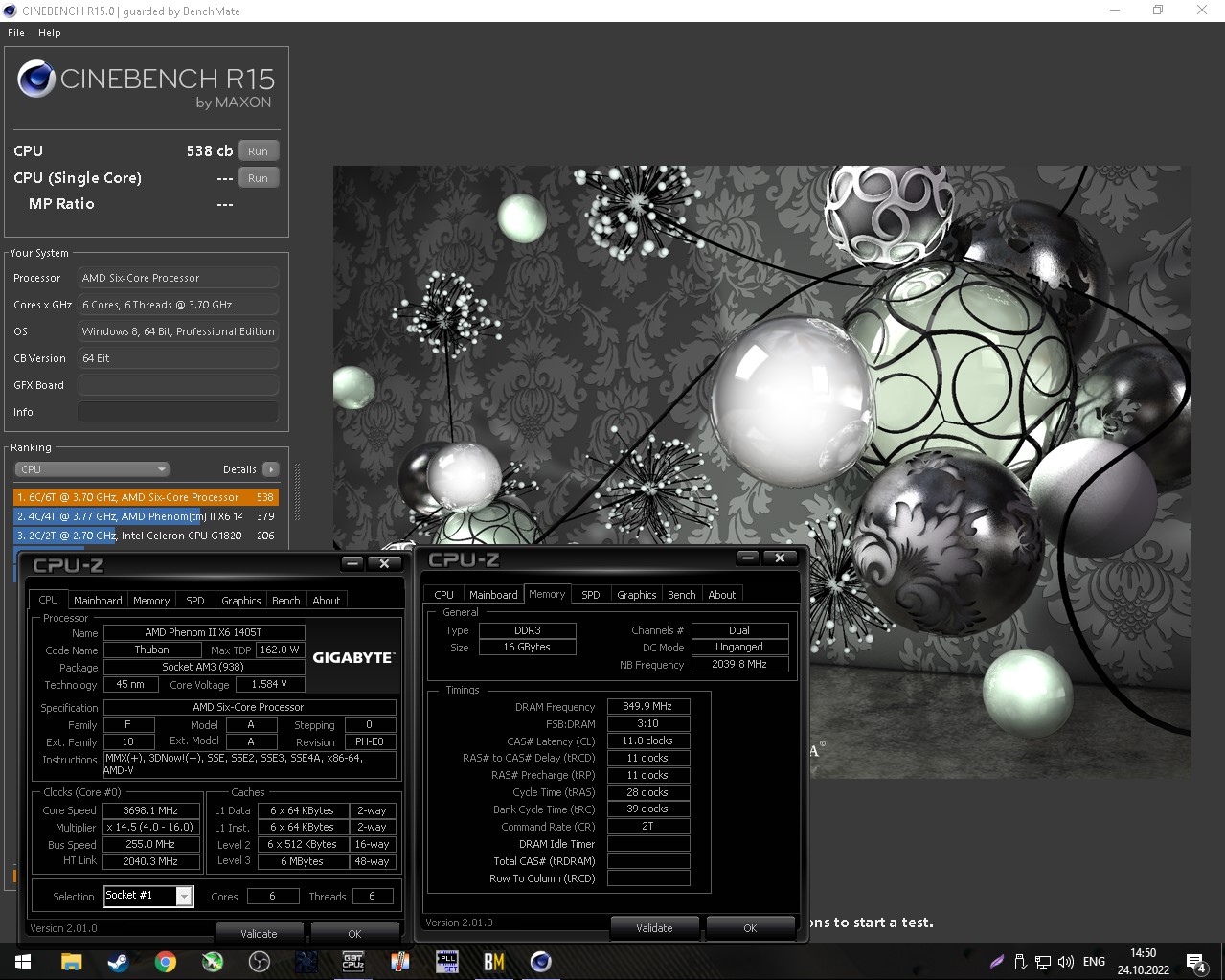
Task: Click the DRAM Frequency value 849.9 MHz
Action: [648, 706]
